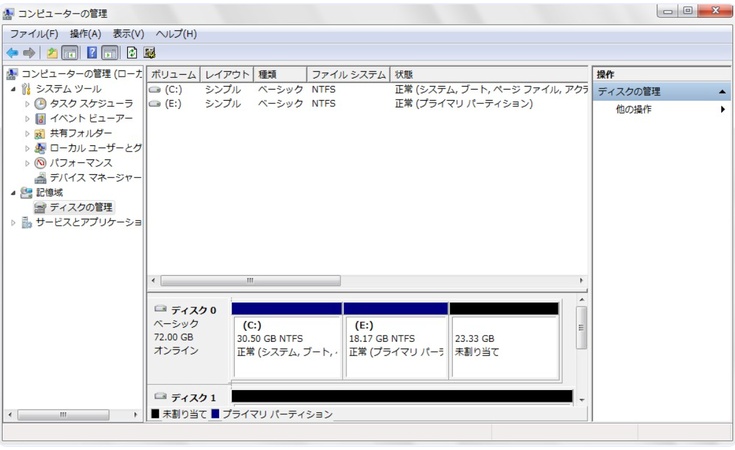Select the デバイス マネージャー icon
Viewport: 735px width, 450px height.
(x=41, y=178)
